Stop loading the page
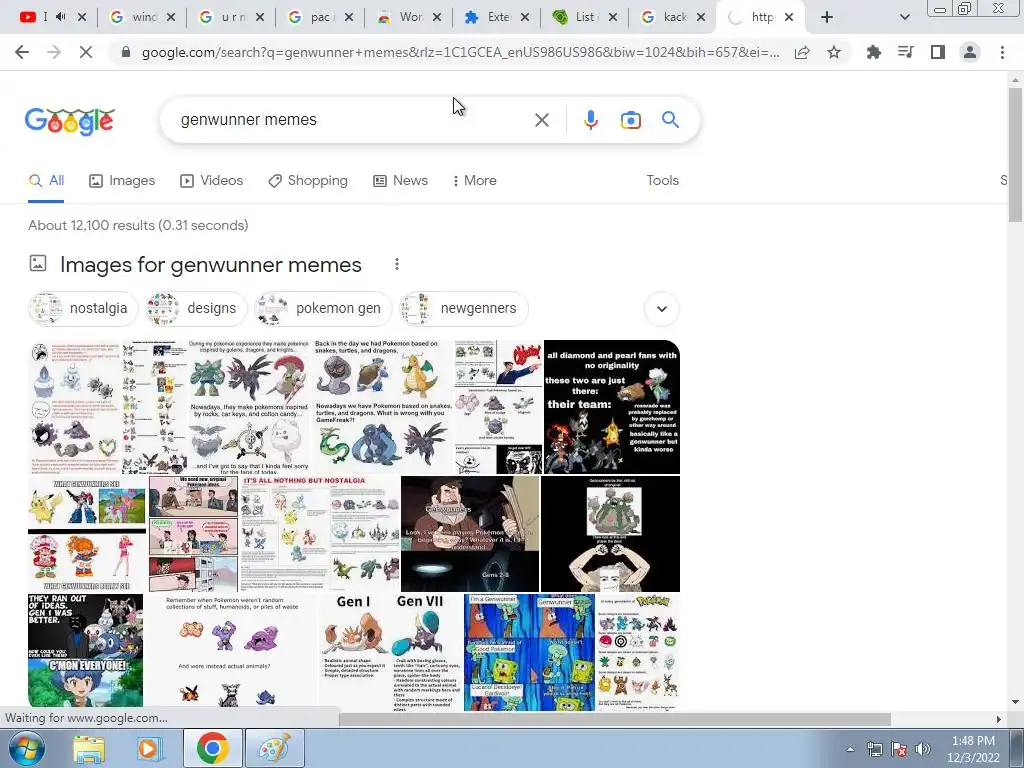The height and width of the screenshot is (768, 1024). 86,52
